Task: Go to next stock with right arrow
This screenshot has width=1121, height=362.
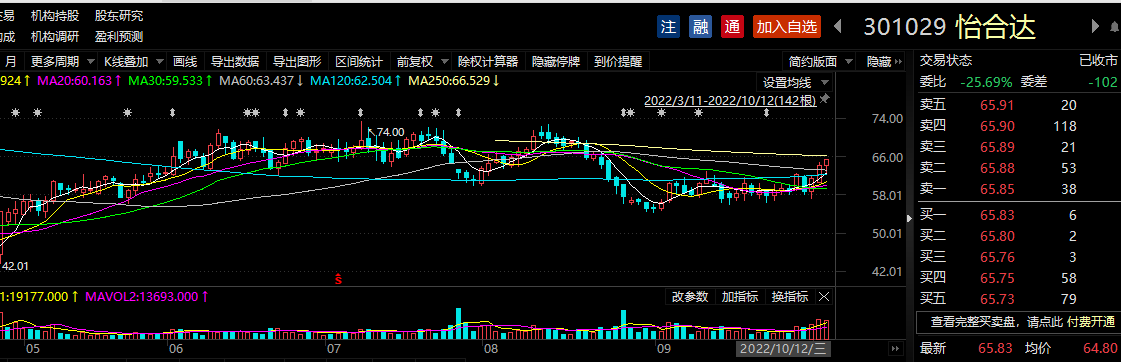Action: 1095,26
